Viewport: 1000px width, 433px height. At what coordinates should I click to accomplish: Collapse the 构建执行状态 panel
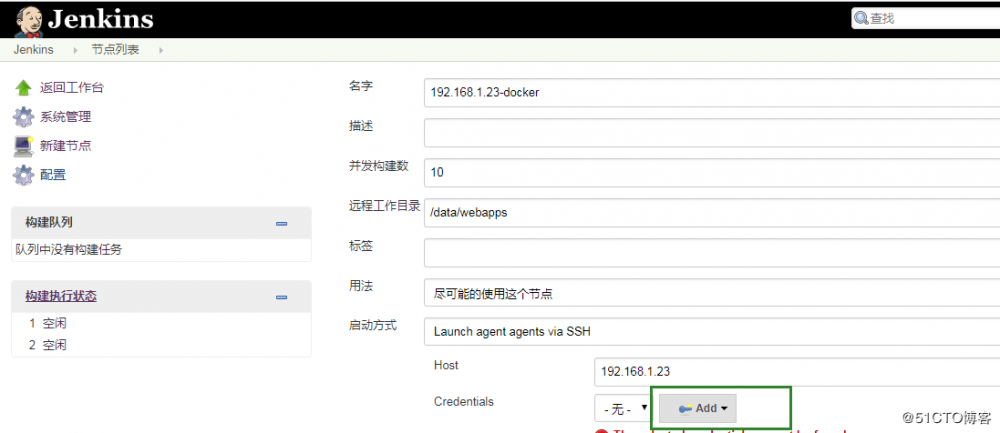[x=281, y=297]
